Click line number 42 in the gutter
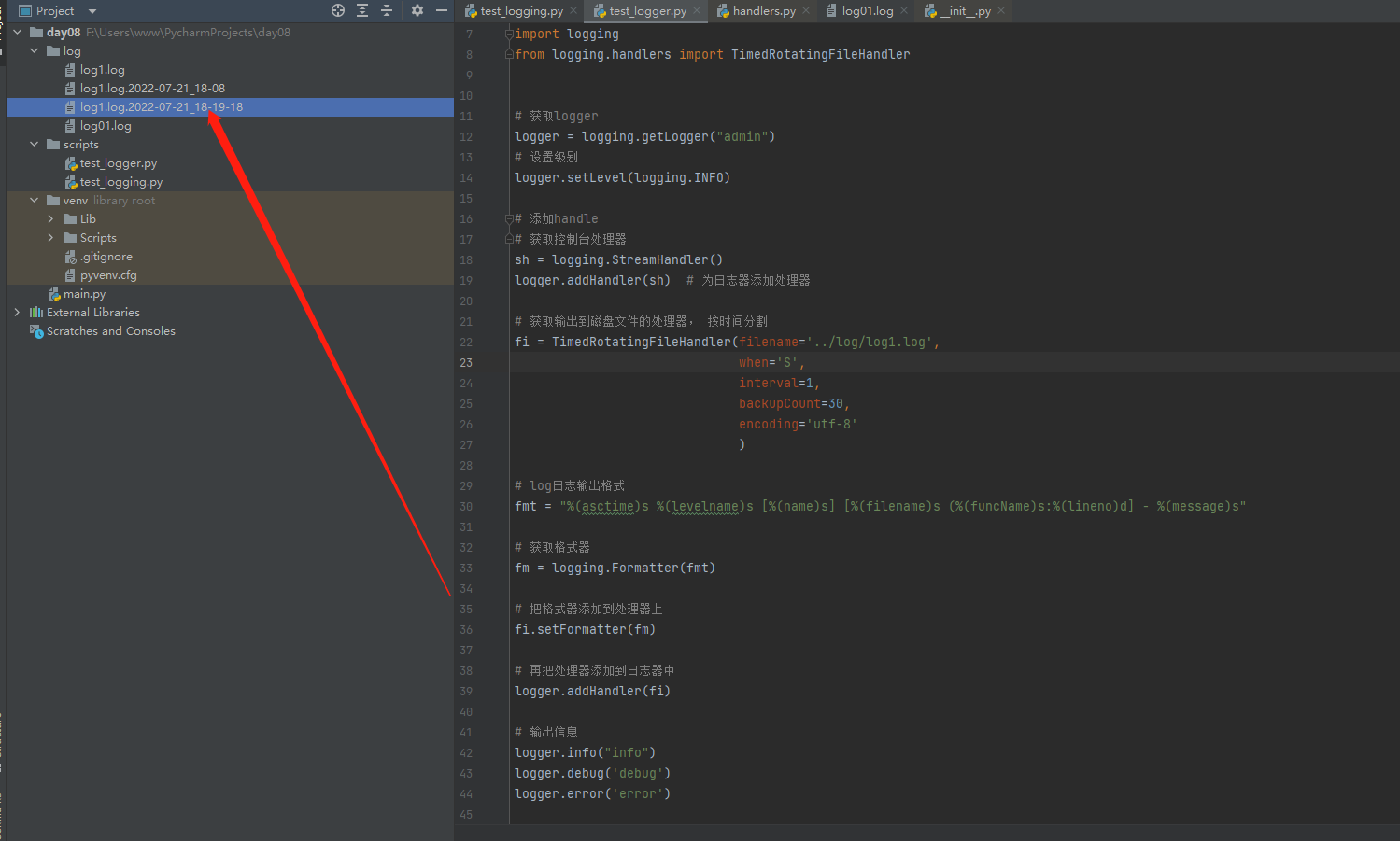 466,753
